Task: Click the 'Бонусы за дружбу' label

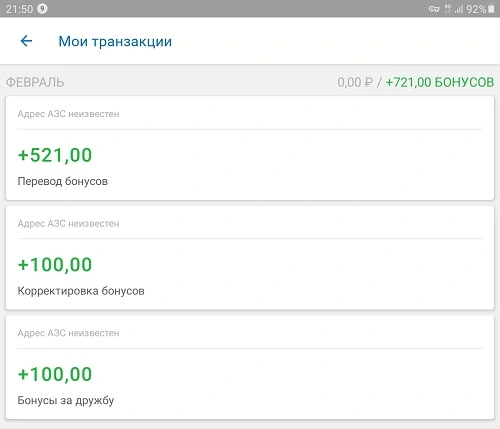Action: [x=66, y=400]
